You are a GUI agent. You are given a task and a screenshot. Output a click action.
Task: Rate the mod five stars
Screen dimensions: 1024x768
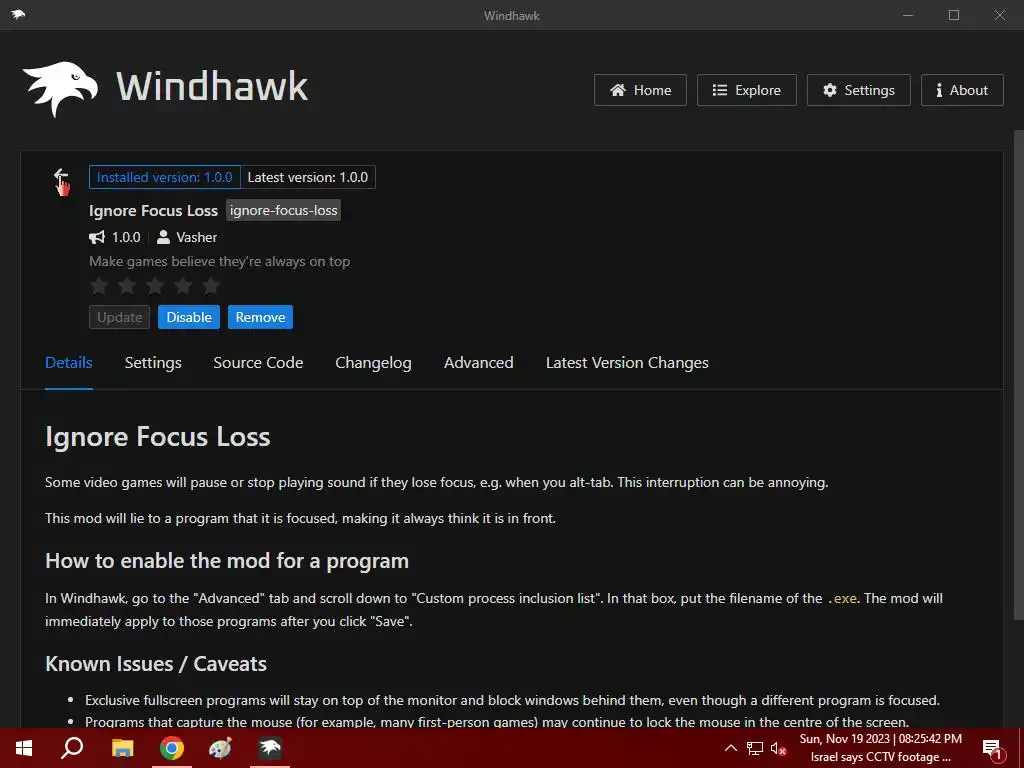(211, 285)
